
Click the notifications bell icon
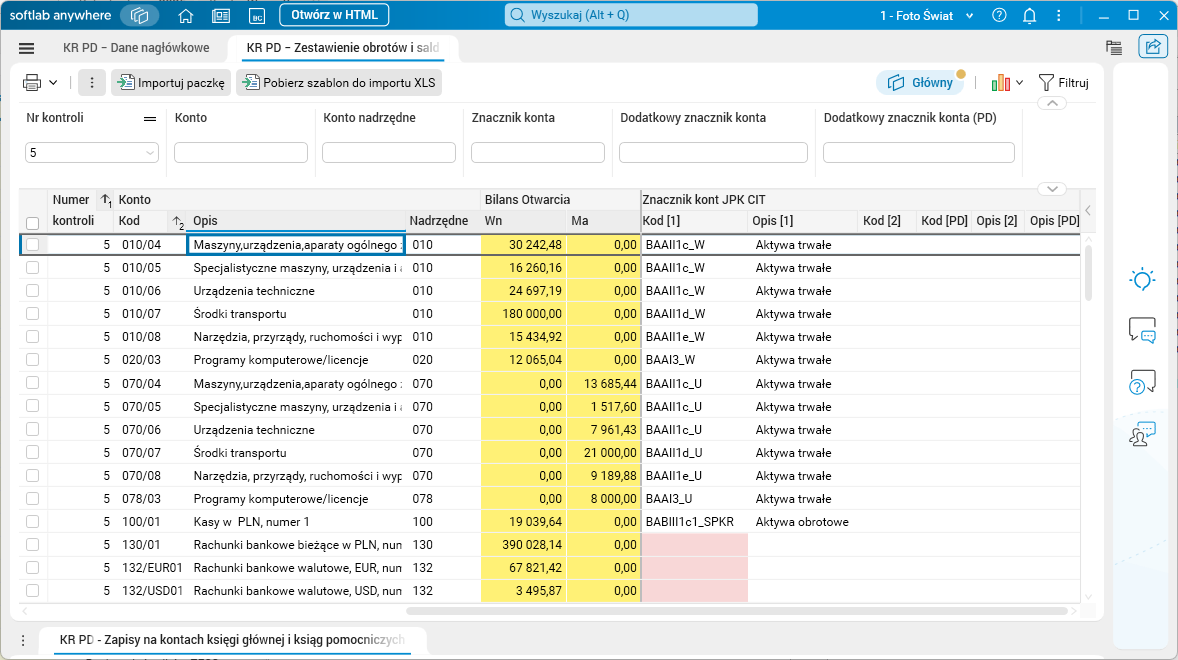[1029, 15]
